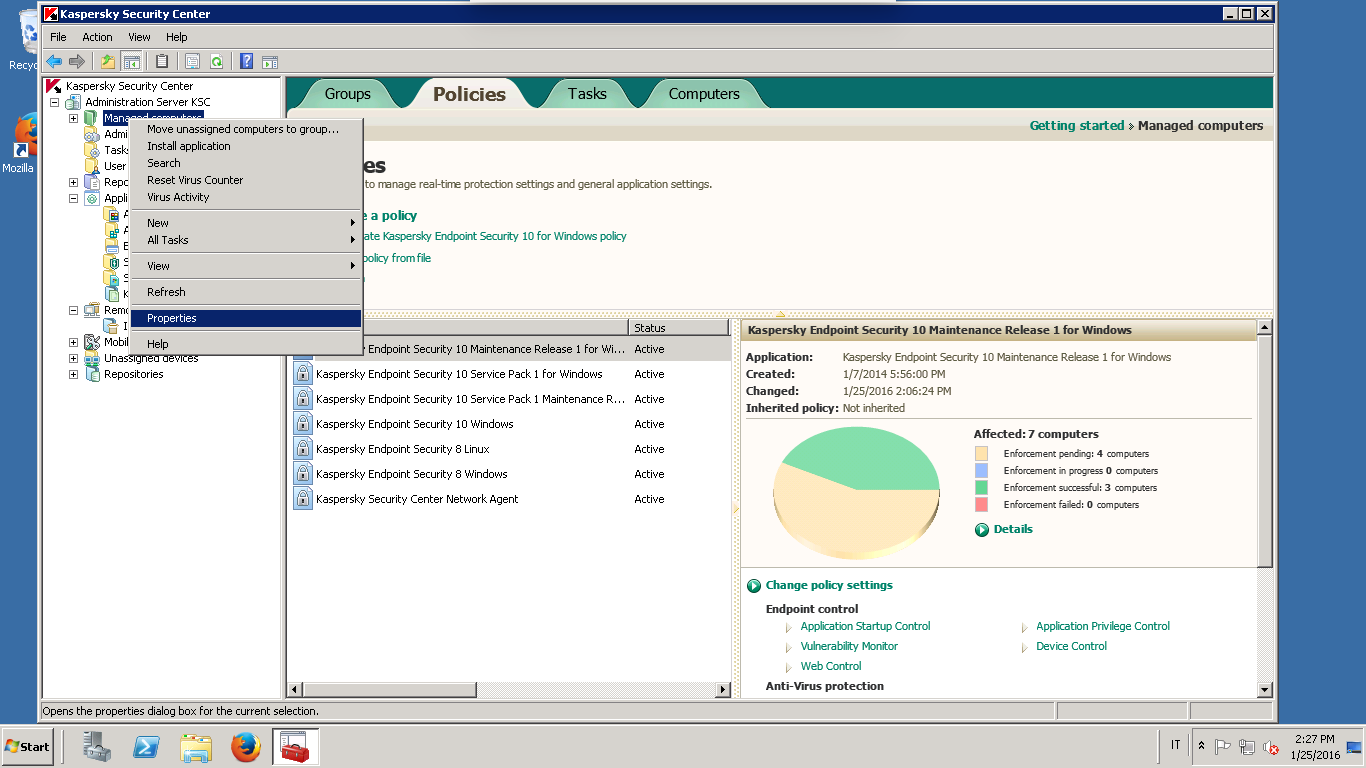This screenshot has height=768, width=1366.
Task: Click the Change policy settings link
Action: click(x=829, y=586)
